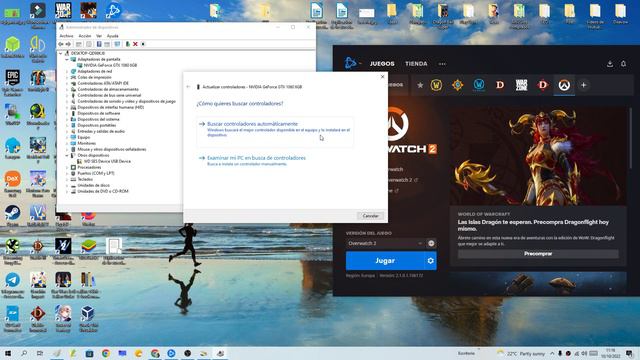Expand Controladoras de almacenamiento
Image resolution: width=640 pixels, height=360 pixels.
tap(67, 89)
